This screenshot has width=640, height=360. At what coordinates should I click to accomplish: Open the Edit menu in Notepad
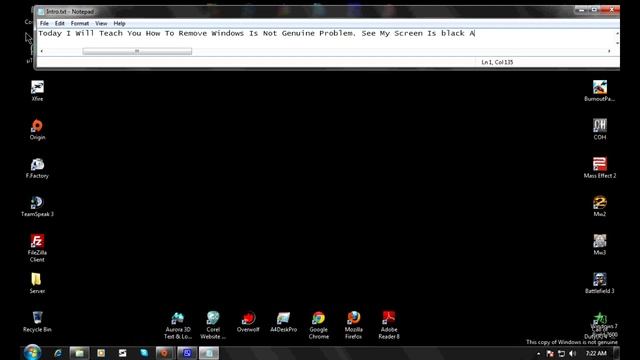pos(60,24)
